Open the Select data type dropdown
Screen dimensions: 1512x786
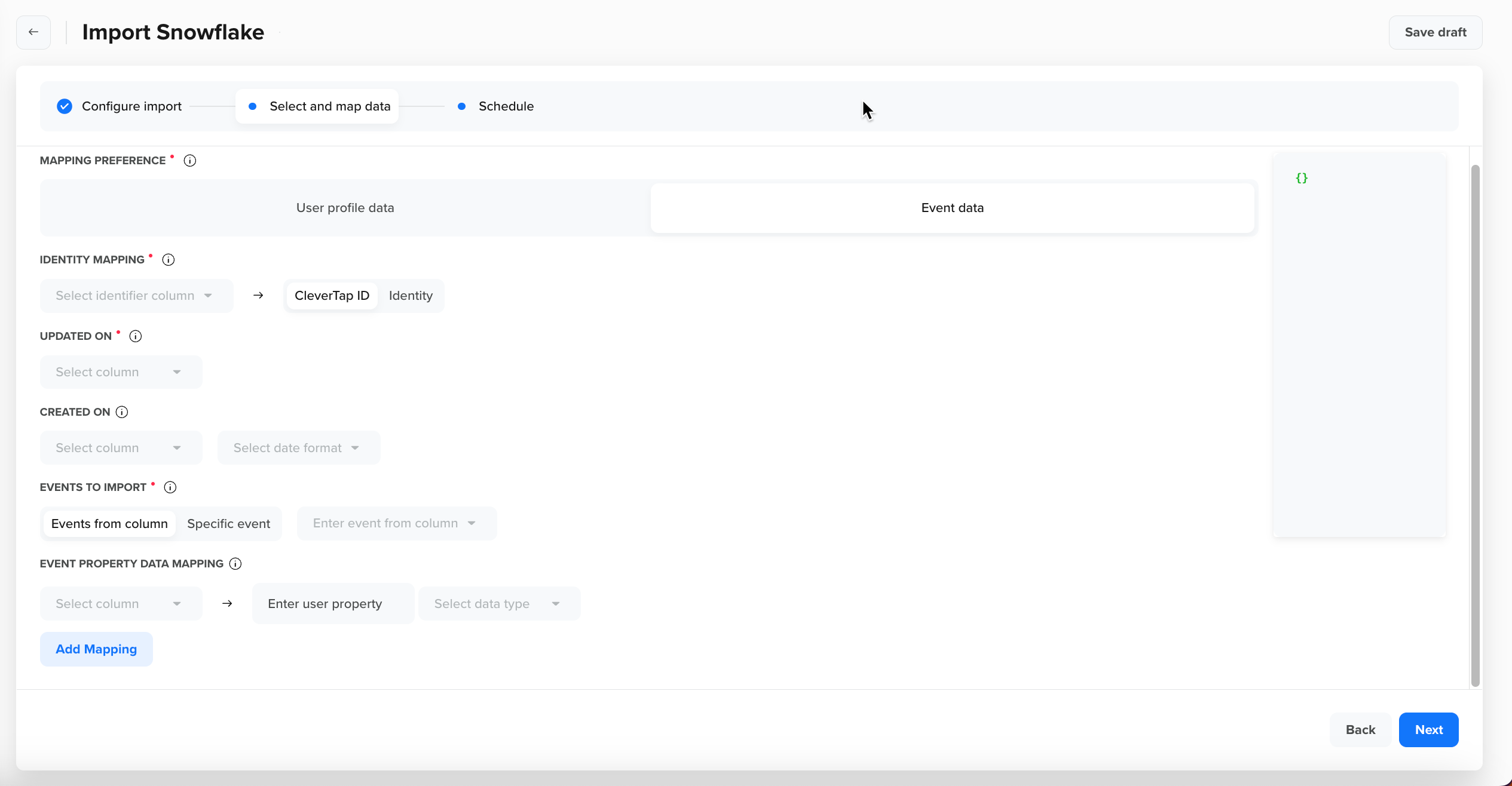(x=499, y=604)
